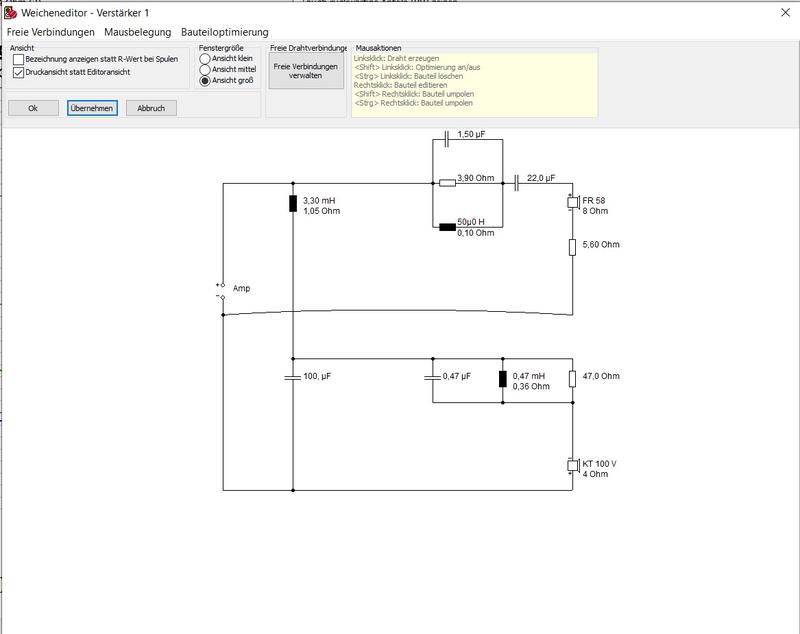
Task: Click the FR 58 speaker symbol
Action: (573, 202)
